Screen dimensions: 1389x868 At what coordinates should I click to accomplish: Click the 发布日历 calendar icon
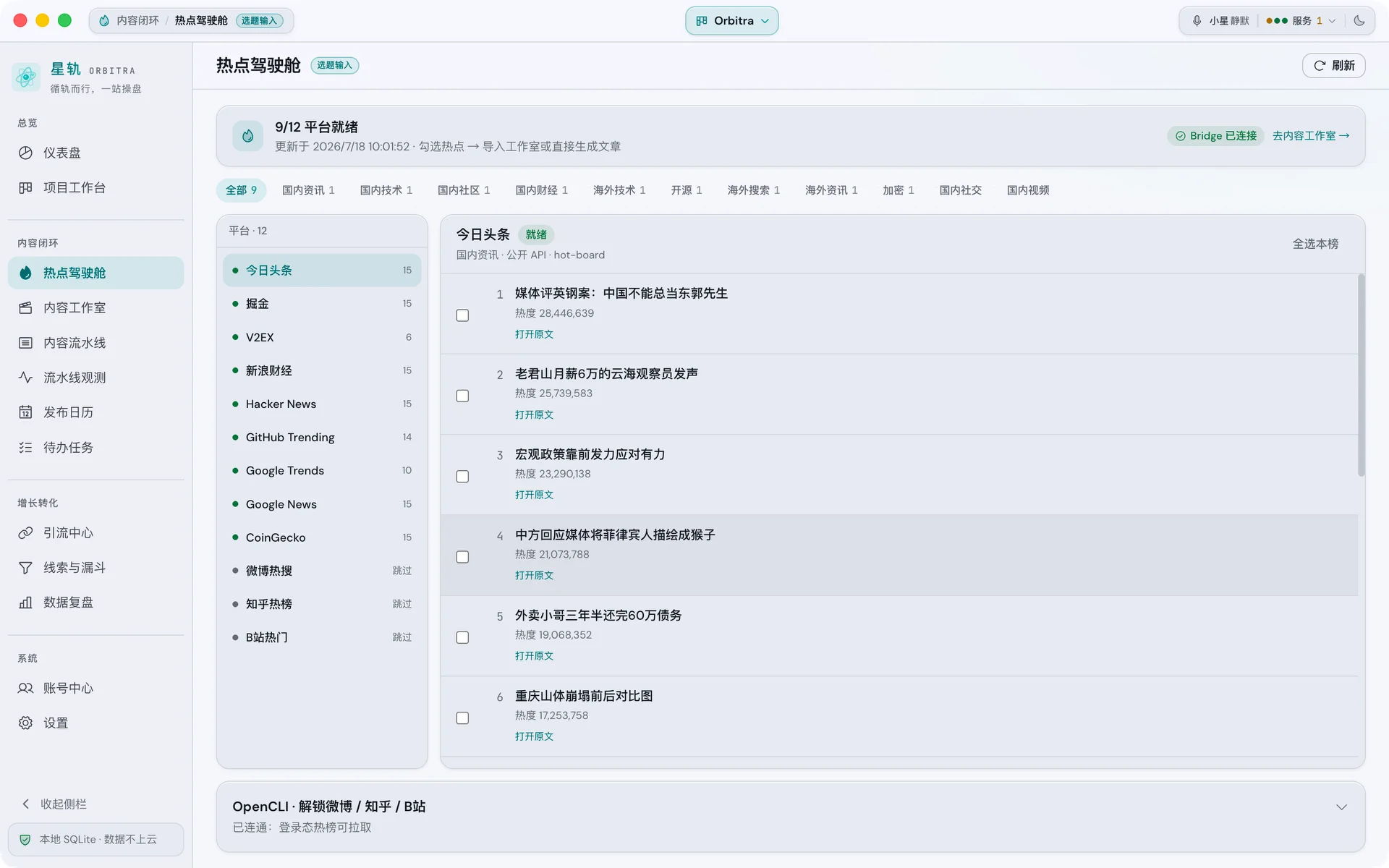point(25,412)
